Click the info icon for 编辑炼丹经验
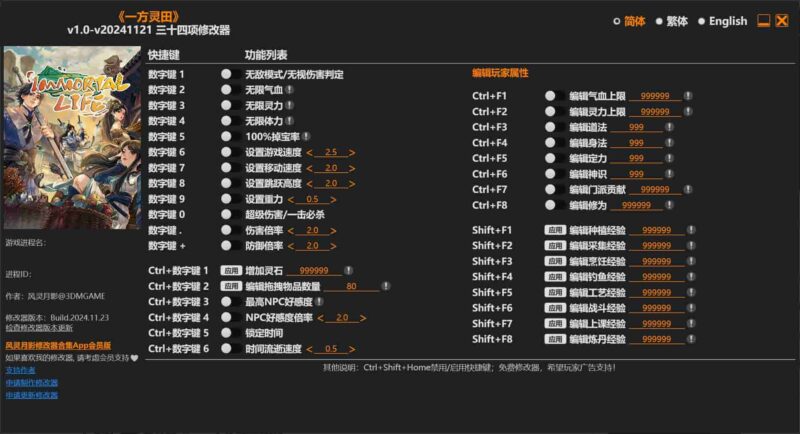The width and height of the screenshot is (800, 434). tap(691, 339)
